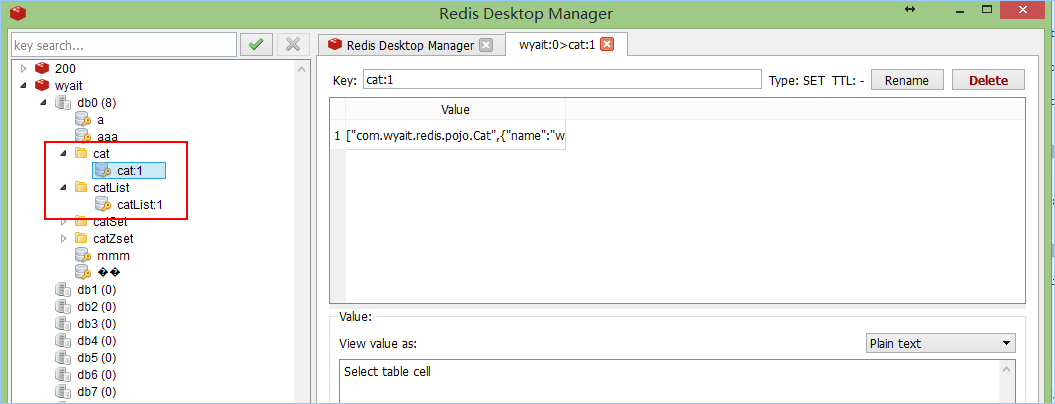The image size is (1055, 404).
Task: Click the database icon next to db5 (0)
Action: click(x=63, y=358)
